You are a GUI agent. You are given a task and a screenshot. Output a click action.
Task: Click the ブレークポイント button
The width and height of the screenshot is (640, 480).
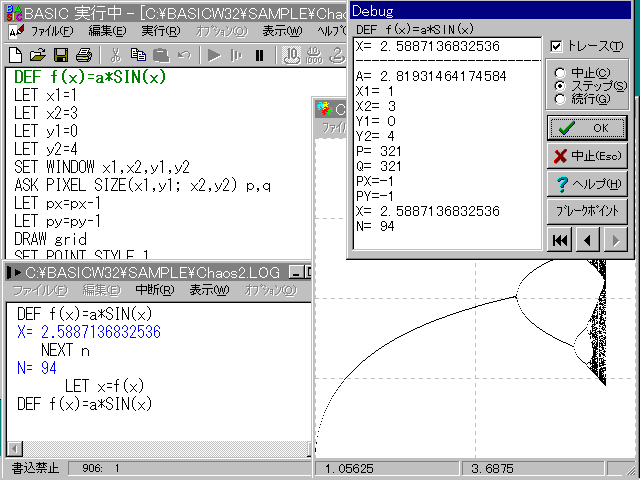click(x=587, y=211)
